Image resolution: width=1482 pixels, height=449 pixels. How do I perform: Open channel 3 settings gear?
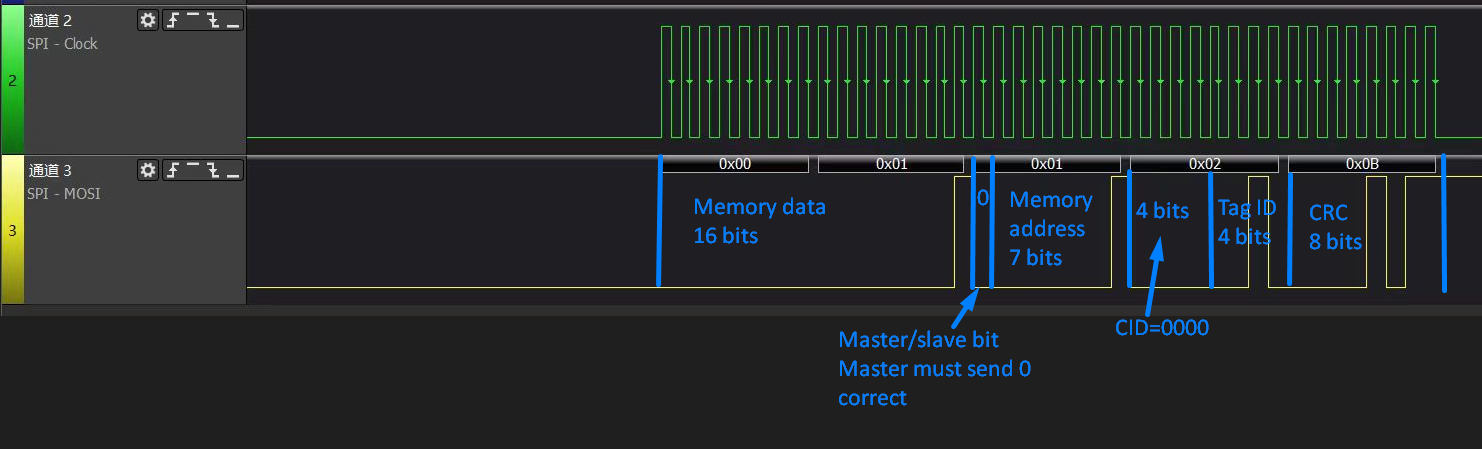click(x=148, y=170)
